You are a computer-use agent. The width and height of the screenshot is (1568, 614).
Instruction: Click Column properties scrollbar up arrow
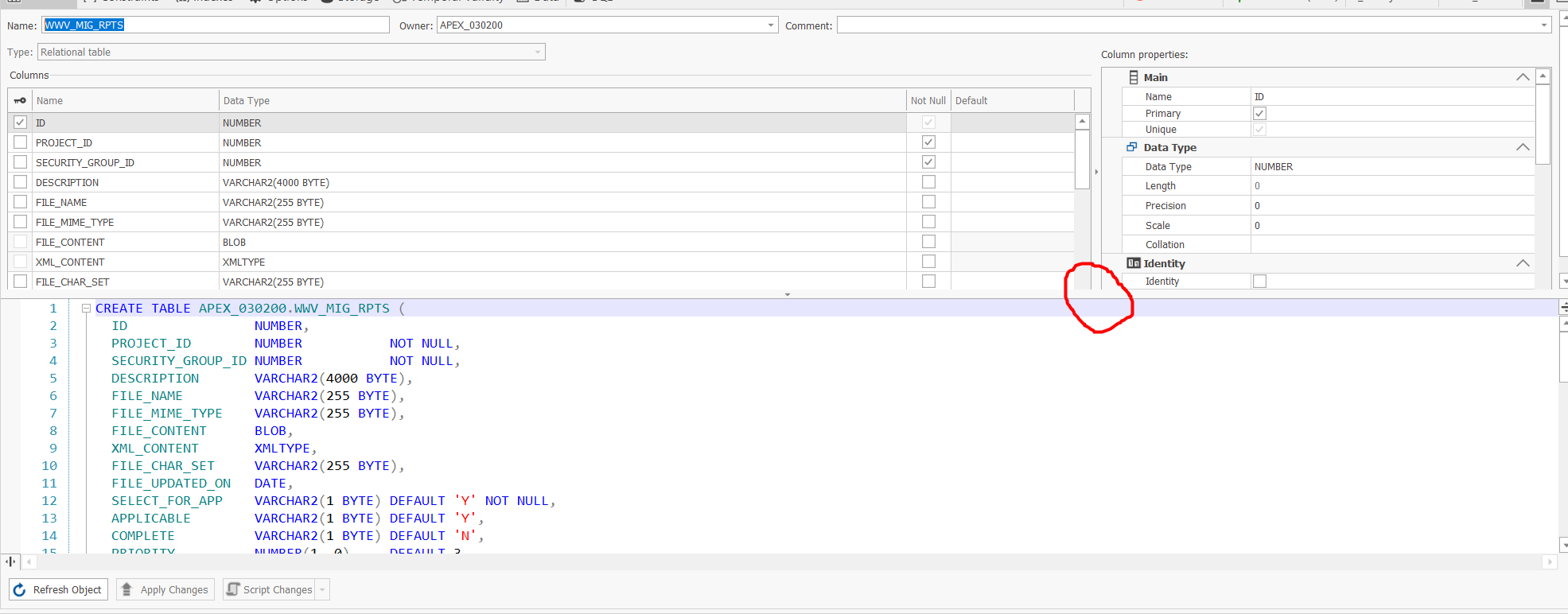coord(1543,76)
